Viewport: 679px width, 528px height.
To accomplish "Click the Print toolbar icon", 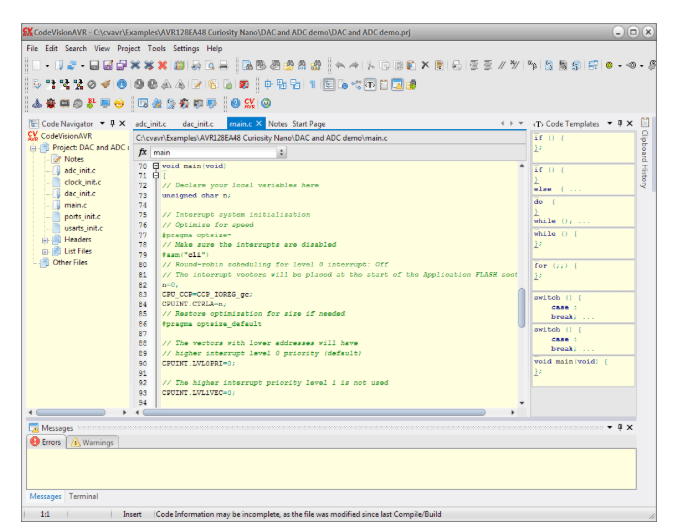I will (x=224, y=65).
